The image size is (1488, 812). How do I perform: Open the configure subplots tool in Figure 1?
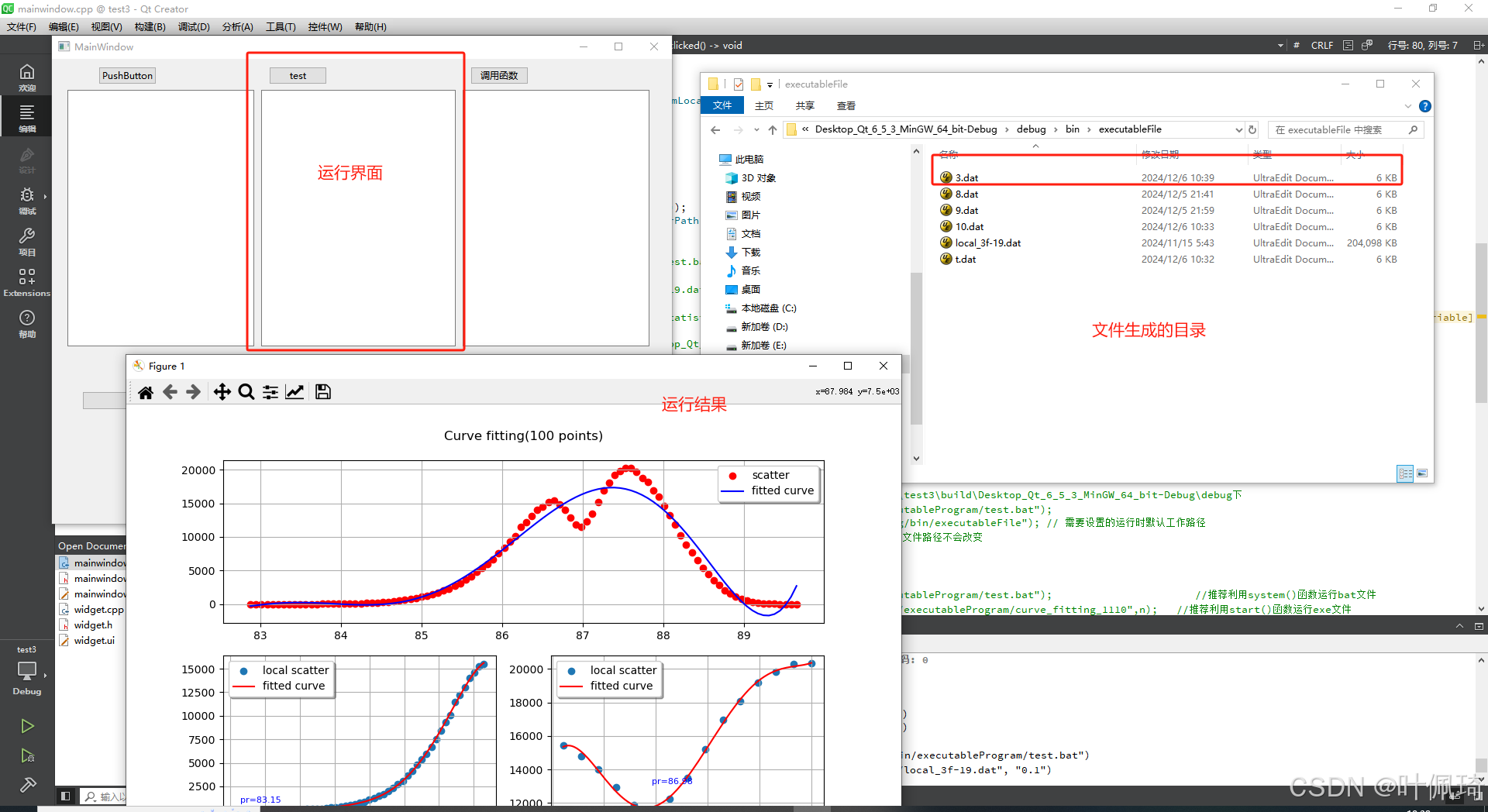[x=270, y=391]
